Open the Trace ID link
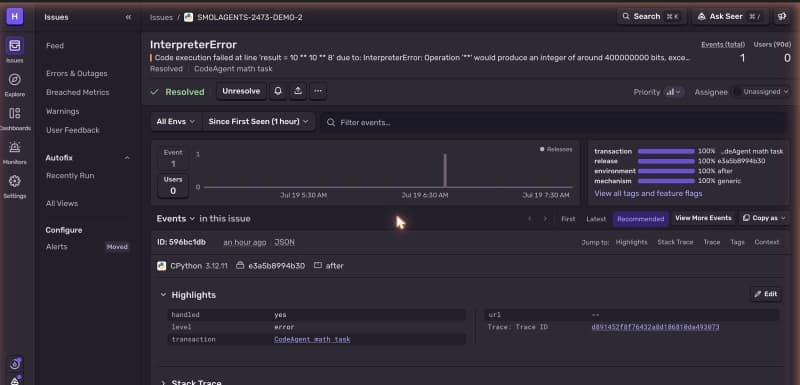 pos(655,327)
